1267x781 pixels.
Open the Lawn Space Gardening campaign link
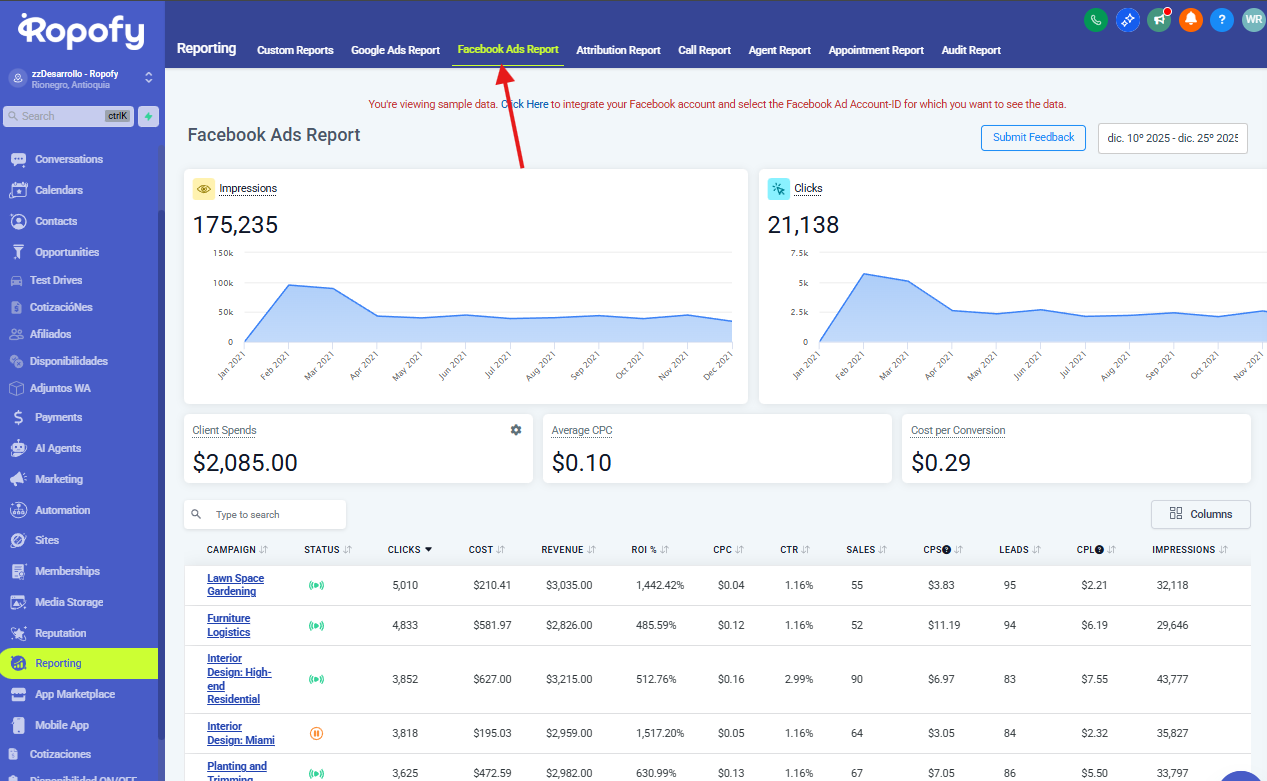pyautogui.click(x=235, y=585)
